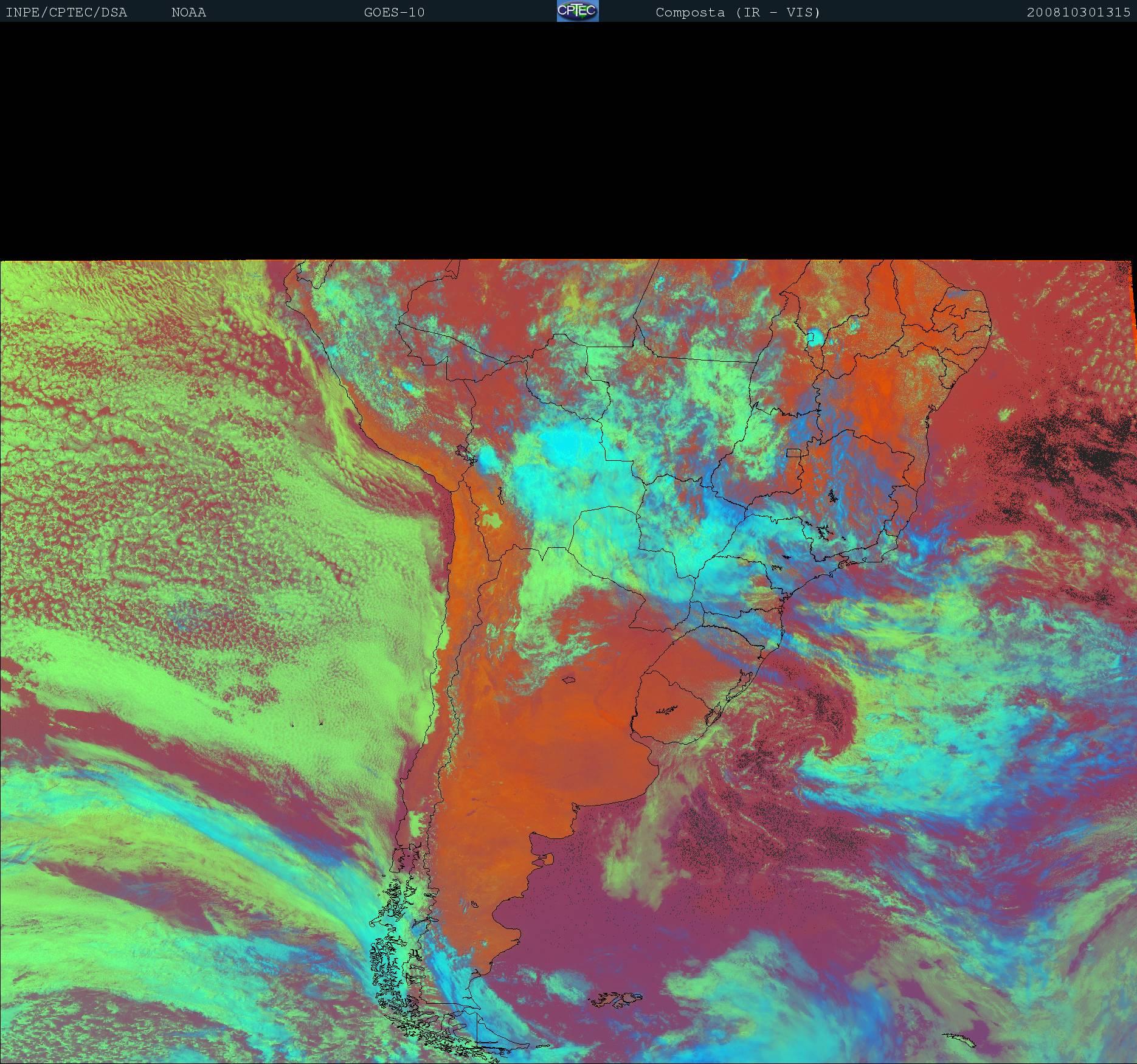This screenshot has height=1064, width=1137.
Task: Click the CPTEC logo in the header
Action: coord(577,11)
